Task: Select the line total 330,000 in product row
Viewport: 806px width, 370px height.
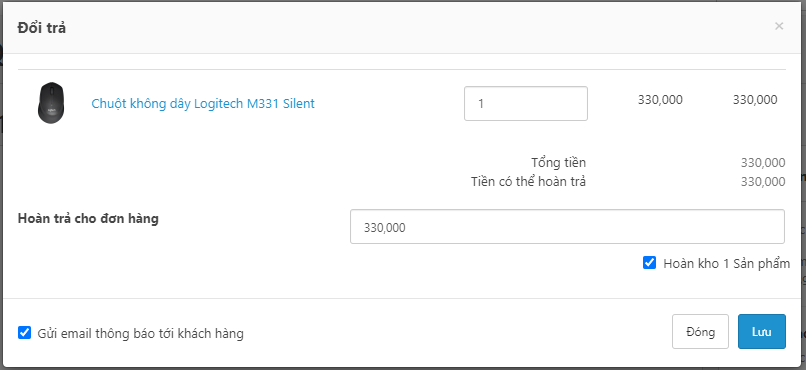Action: coord(755,100)
